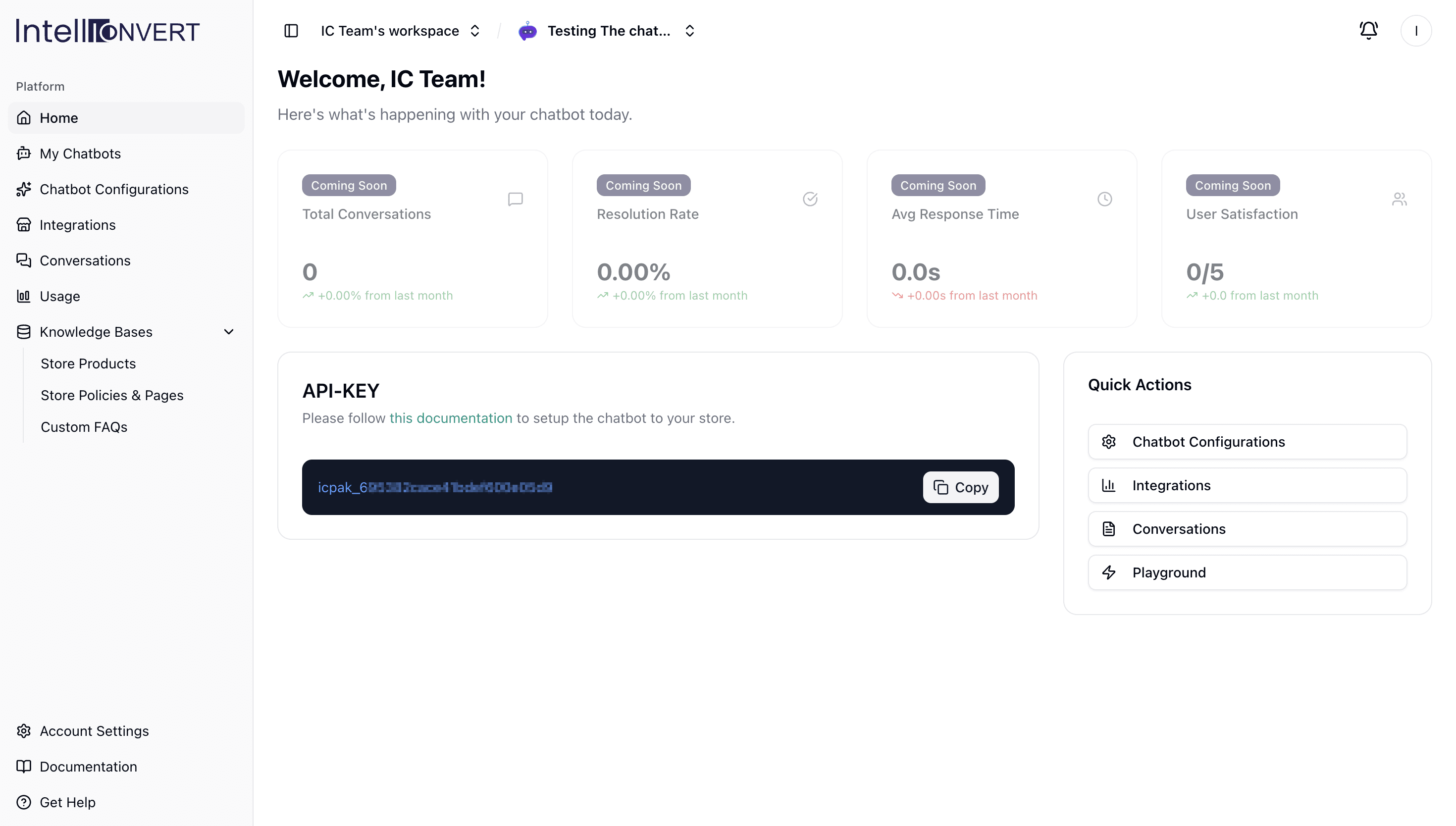Image resolution: width=1456 pixels, height=826 pixels.
Task: Click the Get Help question mark icon
Action: [24, 802]
